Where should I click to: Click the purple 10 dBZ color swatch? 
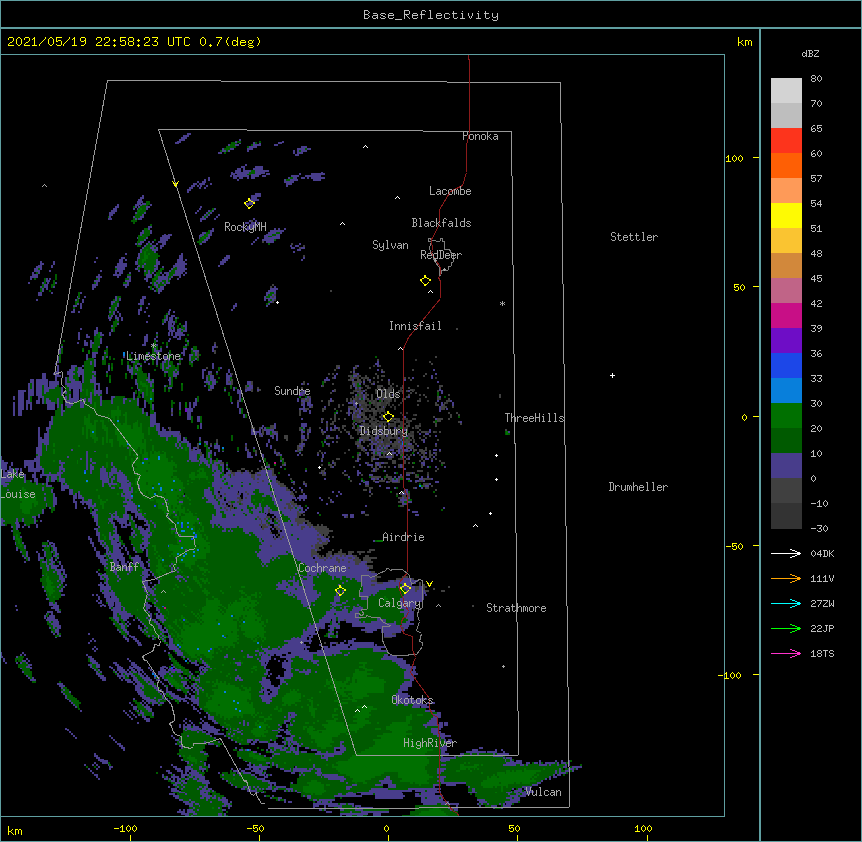786,466
